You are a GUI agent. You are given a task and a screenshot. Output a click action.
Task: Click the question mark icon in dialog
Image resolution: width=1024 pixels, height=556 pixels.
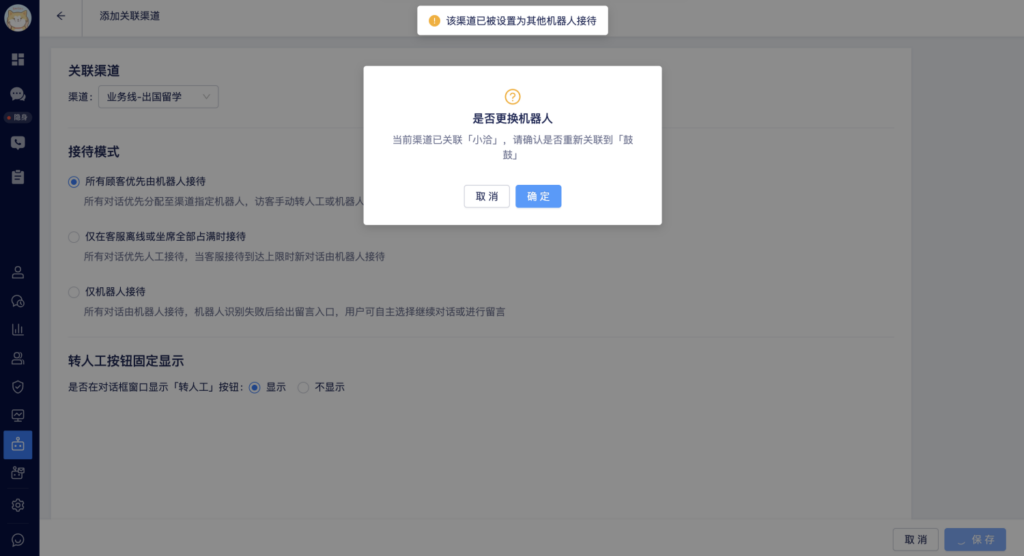click(513, 97)
